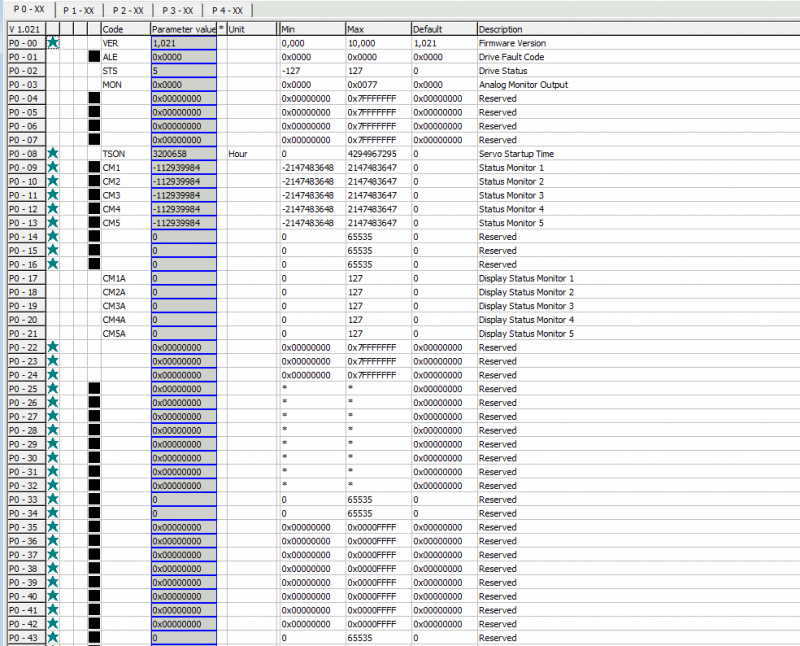
Task: Click the star icon beside P0-08 TSON
Action: (x=53, y=154)
